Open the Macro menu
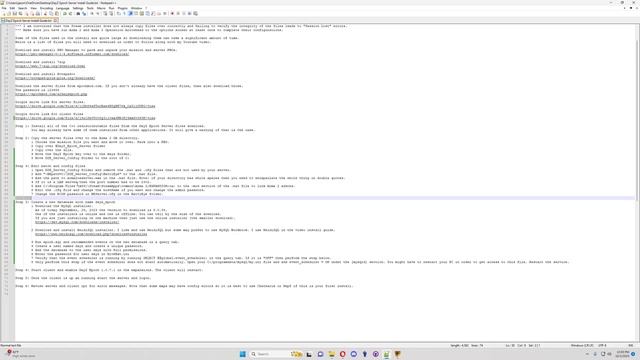 click(101, 8)
